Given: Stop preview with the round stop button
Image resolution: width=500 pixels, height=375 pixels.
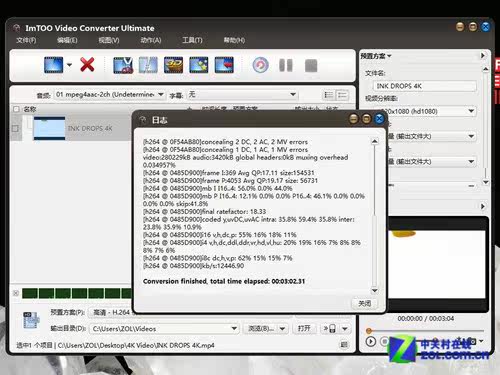Looking at the screenshot, I should point(384,341).
